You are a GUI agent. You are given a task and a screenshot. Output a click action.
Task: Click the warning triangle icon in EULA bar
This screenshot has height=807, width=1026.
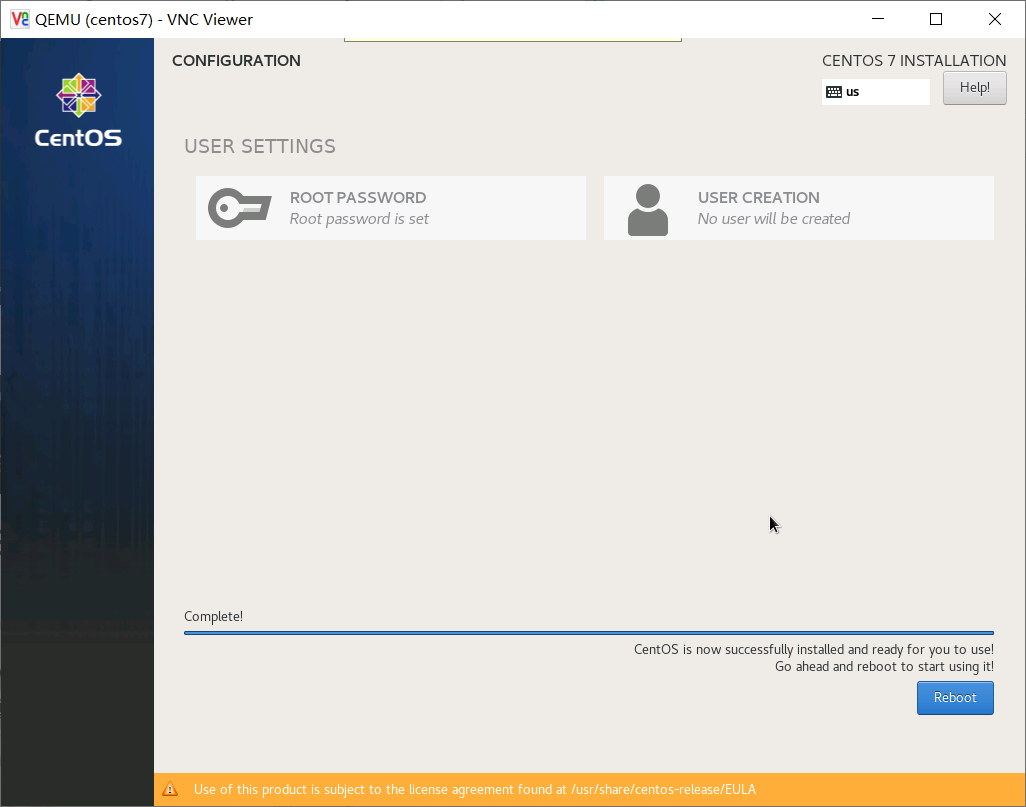point(170,789)
